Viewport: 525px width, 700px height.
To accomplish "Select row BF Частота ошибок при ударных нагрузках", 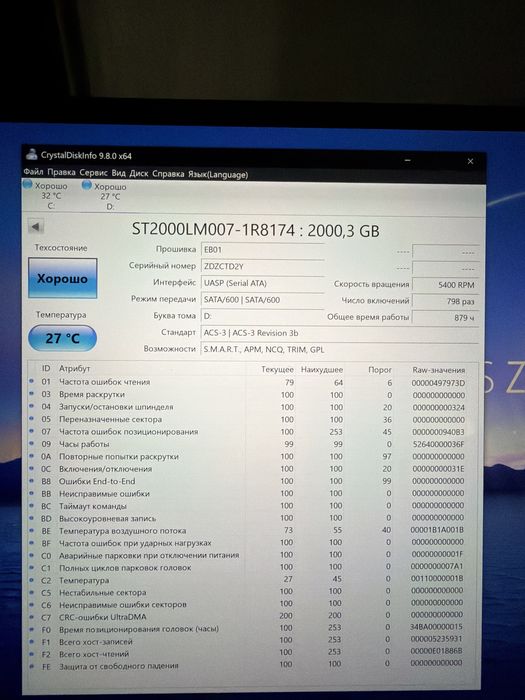I will point(252,543).
